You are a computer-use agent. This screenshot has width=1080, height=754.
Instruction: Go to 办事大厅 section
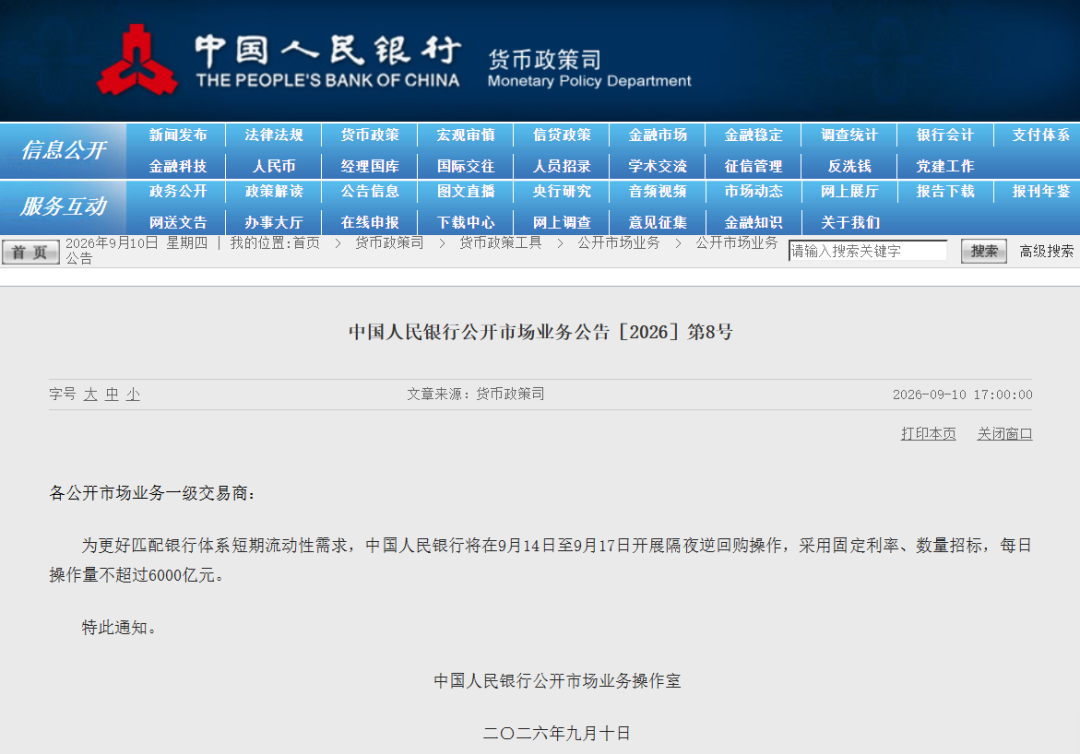coord(273,222)
